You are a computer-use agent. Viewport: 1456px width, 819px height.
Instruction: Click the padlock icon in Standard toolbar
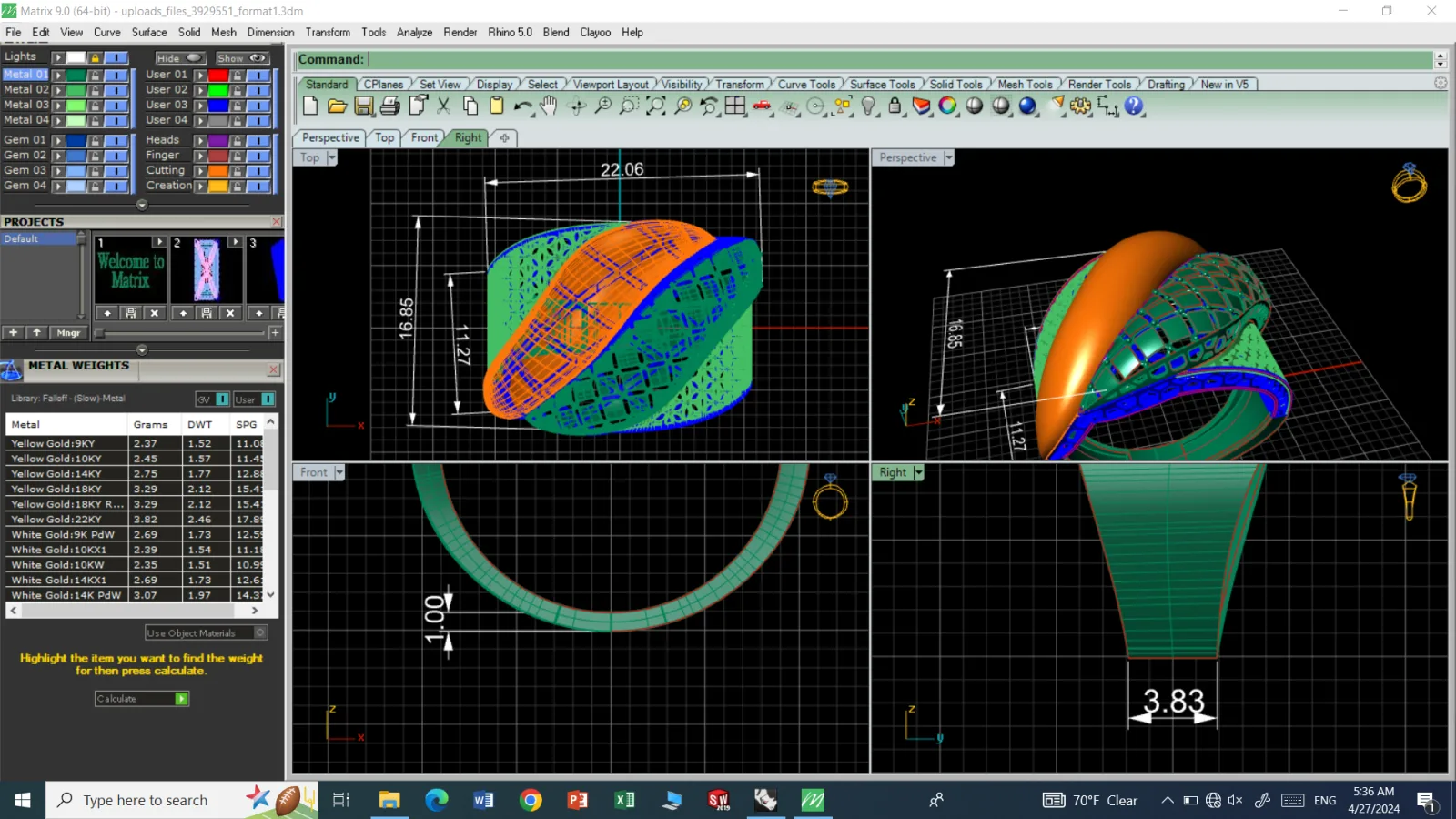click(895, 106)
